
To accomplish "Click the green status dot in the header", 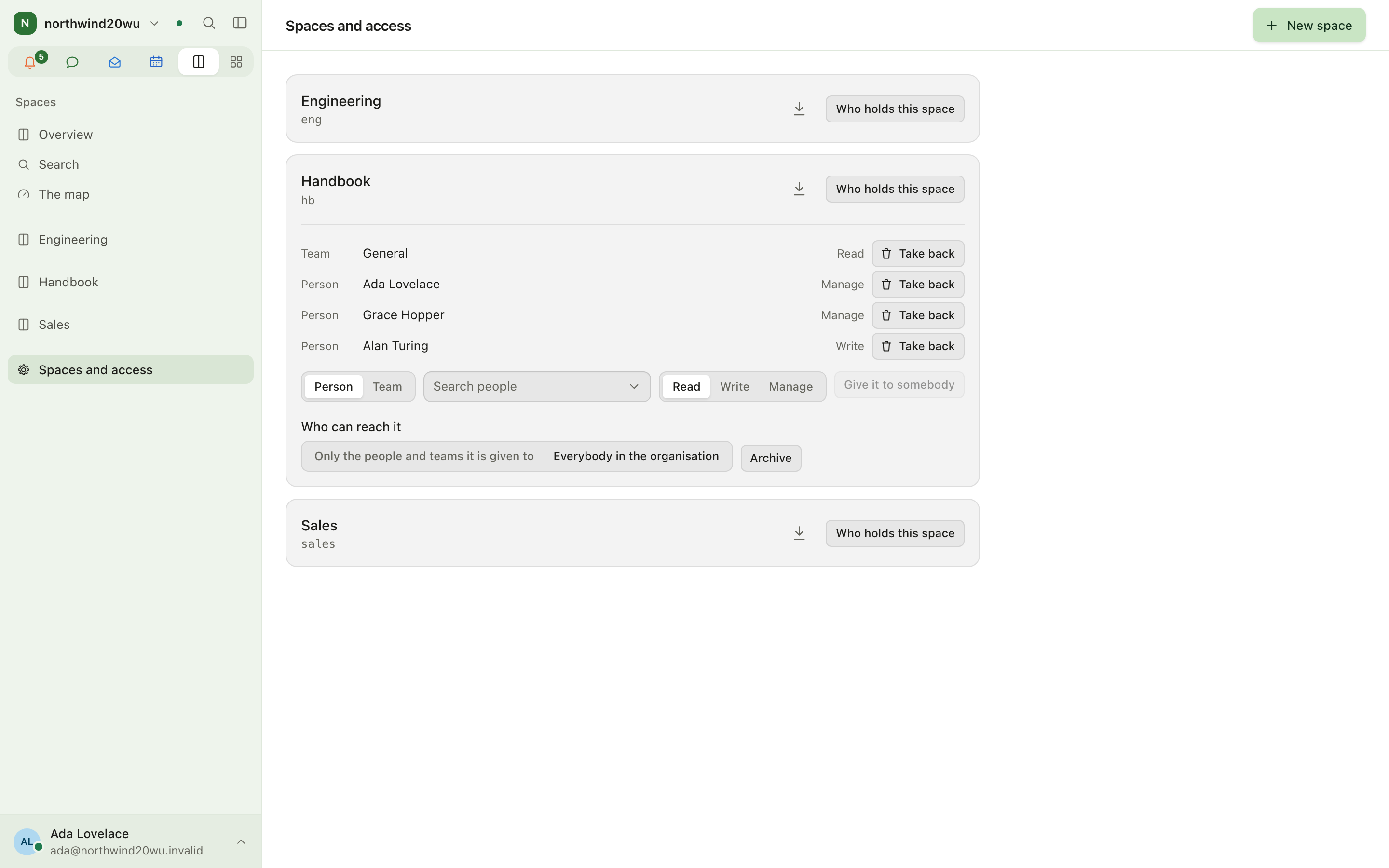I will (179, 23).
